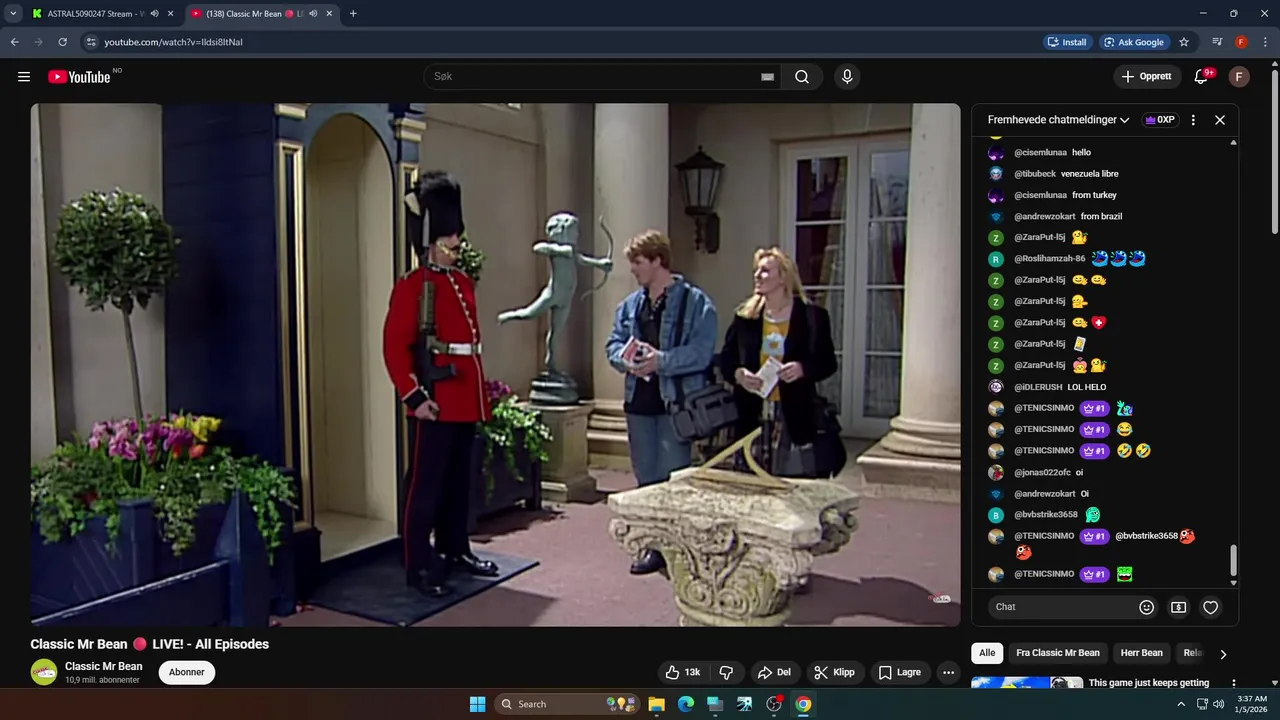Click the page vertical scrollbar
1280x720 pixels.
tap(1274, 150)
